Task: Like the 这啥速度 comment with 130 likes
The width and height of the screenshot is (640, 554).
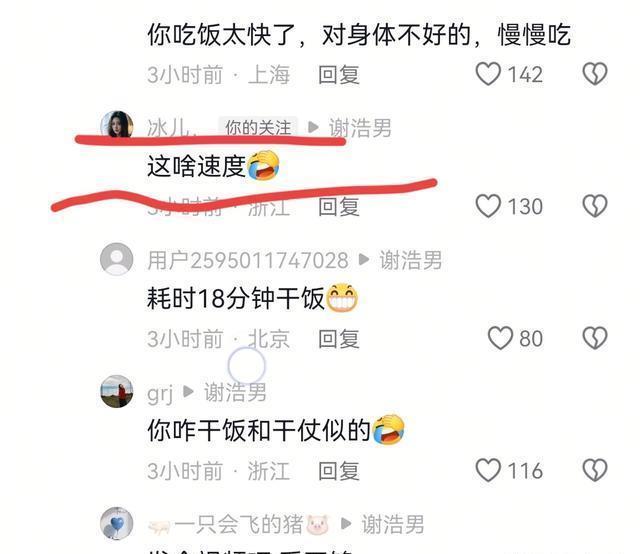Action: [x=488, y=206]
